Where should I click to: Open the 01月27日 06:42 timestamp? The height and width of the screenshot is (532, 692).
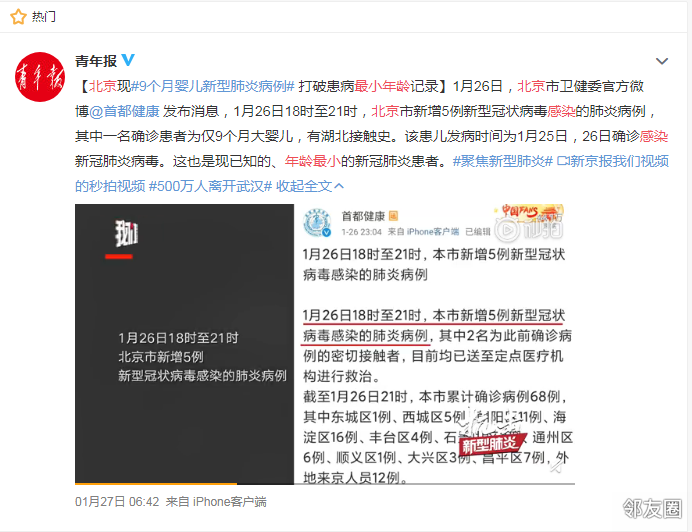pyautogui.click(x=117, y=502)
